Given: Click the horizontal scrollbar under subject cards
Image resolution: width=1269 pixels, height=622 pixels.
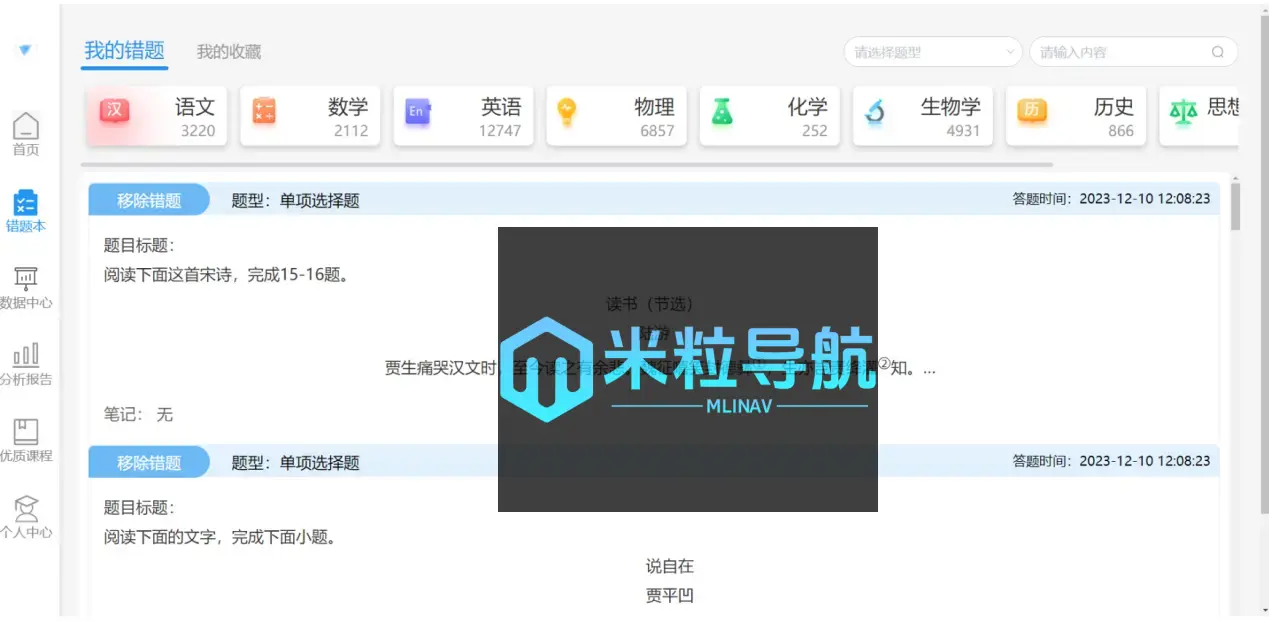Looking at the screenshot, I should click(567, 164).
